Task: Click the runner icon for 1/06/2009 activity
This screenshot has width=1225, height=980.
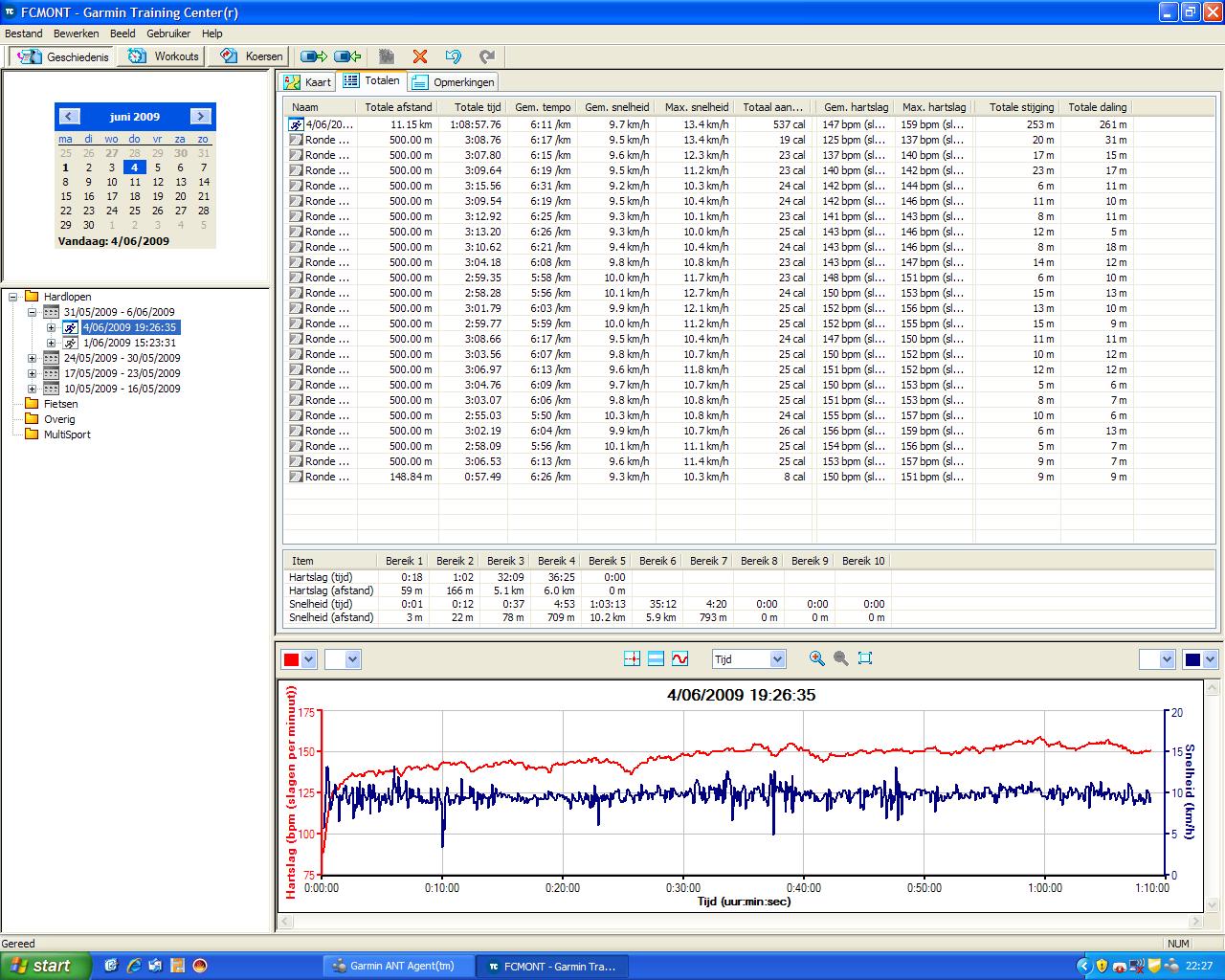Action: coord(71,343)
